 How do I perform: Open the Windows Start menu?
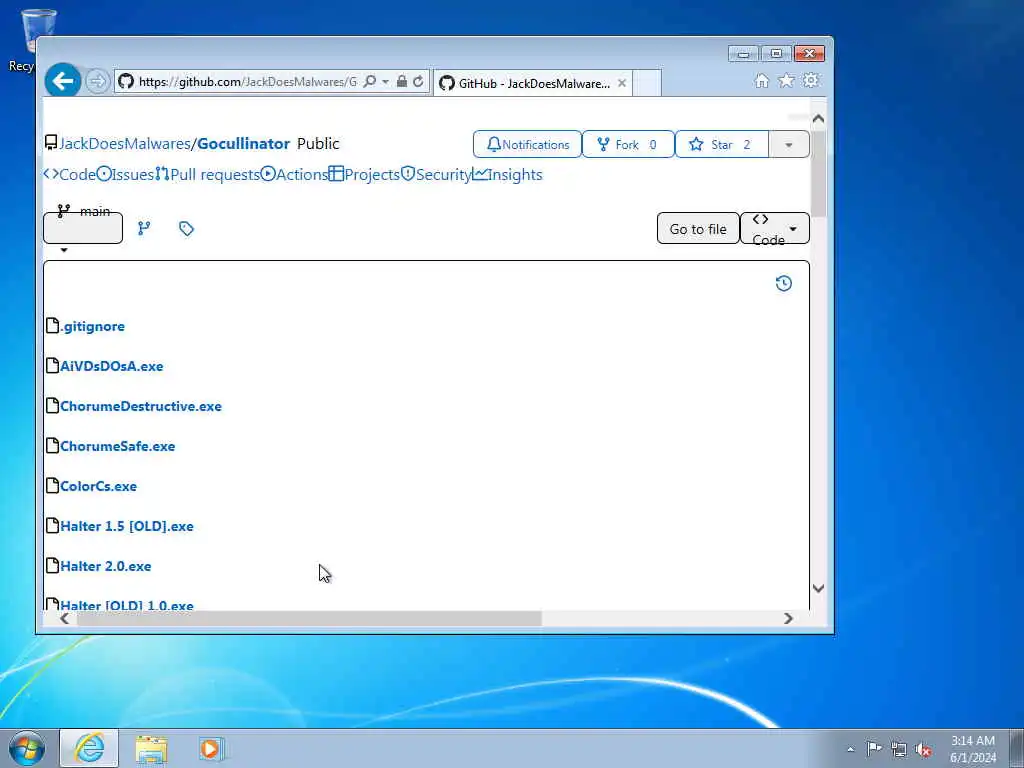pos(27,748)
